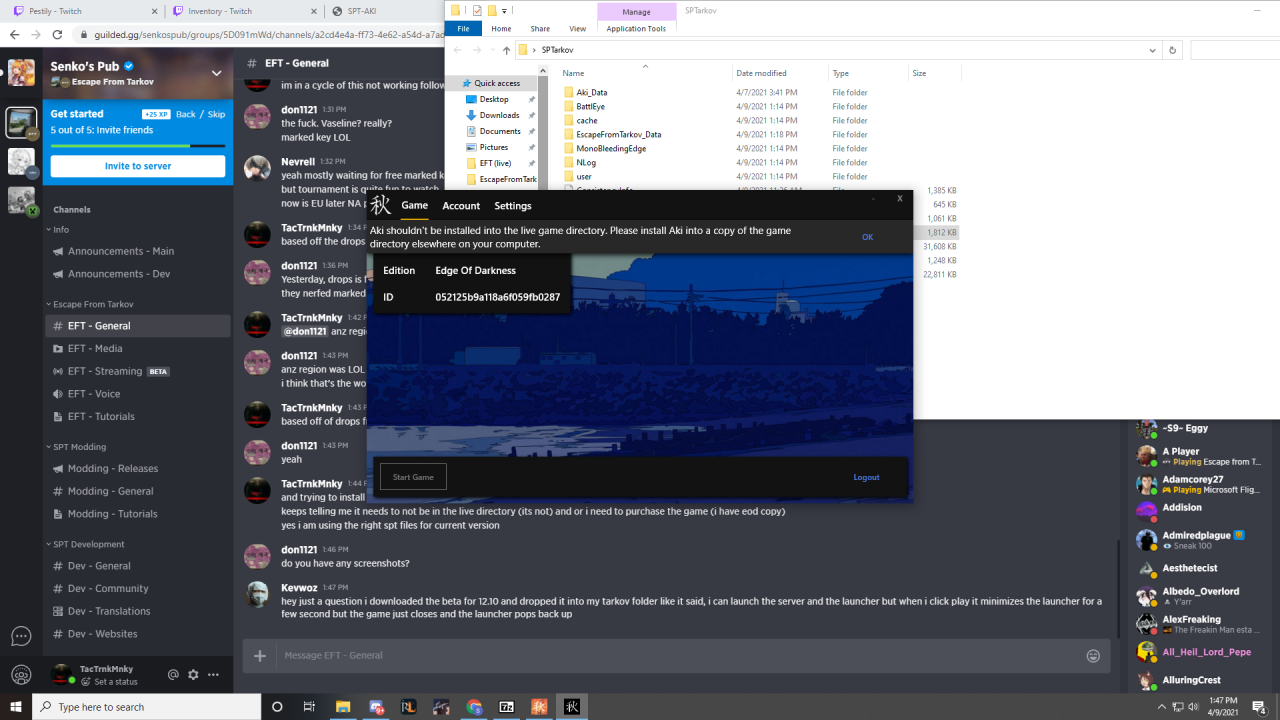The height and width of the screenshot is (720, 1280).
Task: Collapse the Escape From Tarkov channel group
Action: [89, 304]
